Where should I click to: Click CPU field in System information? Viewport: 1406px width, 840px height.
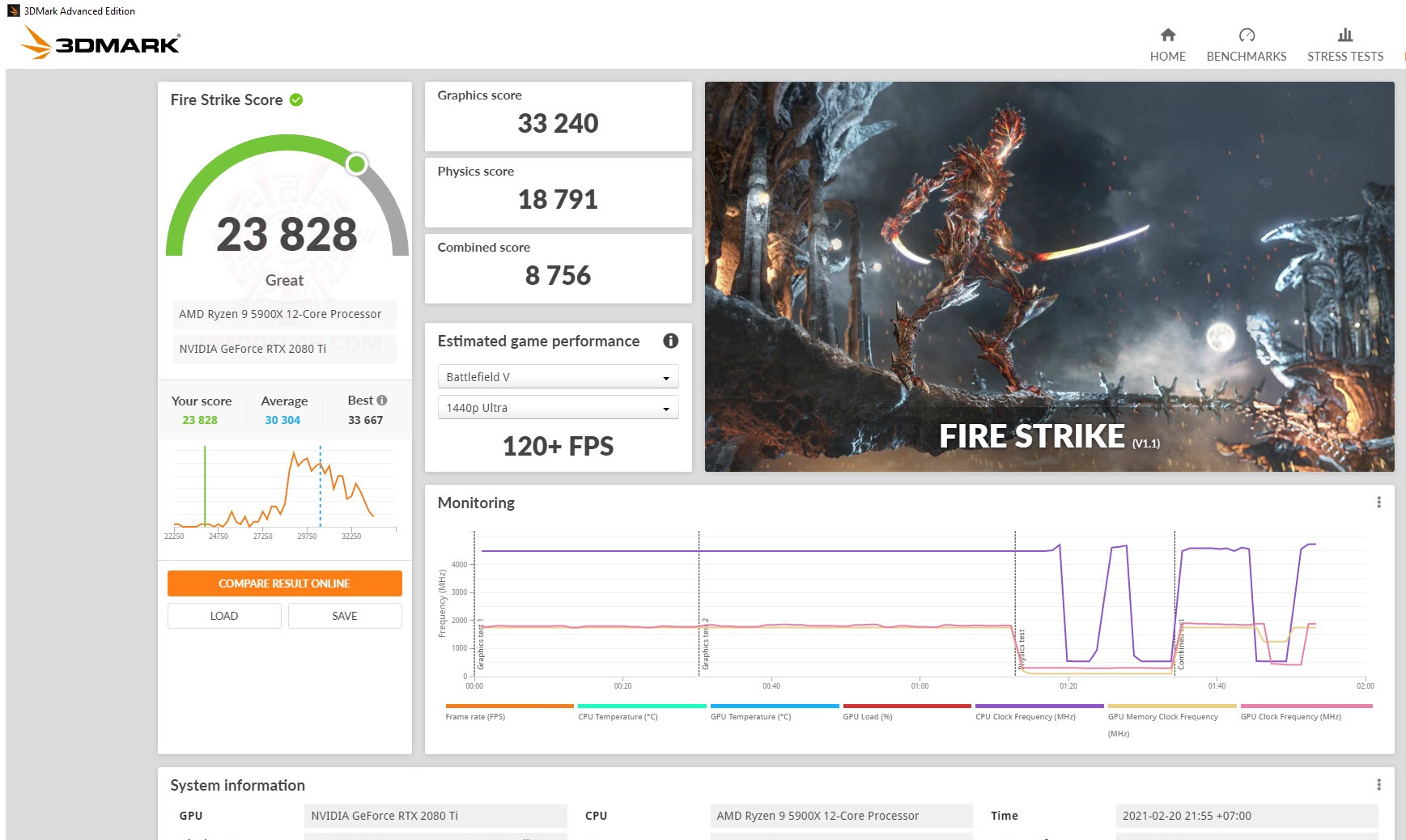click(842, 816)
